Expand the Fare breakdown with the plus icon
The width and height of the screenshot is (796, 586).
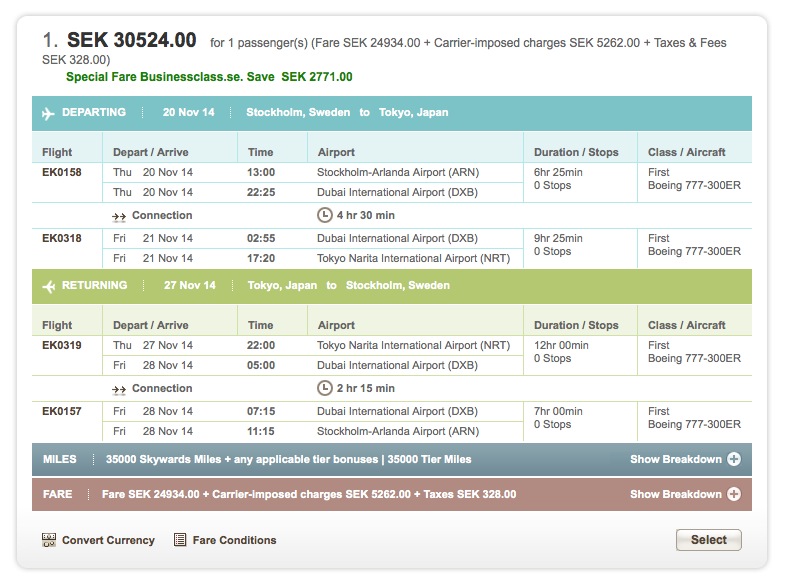(734, 494)
